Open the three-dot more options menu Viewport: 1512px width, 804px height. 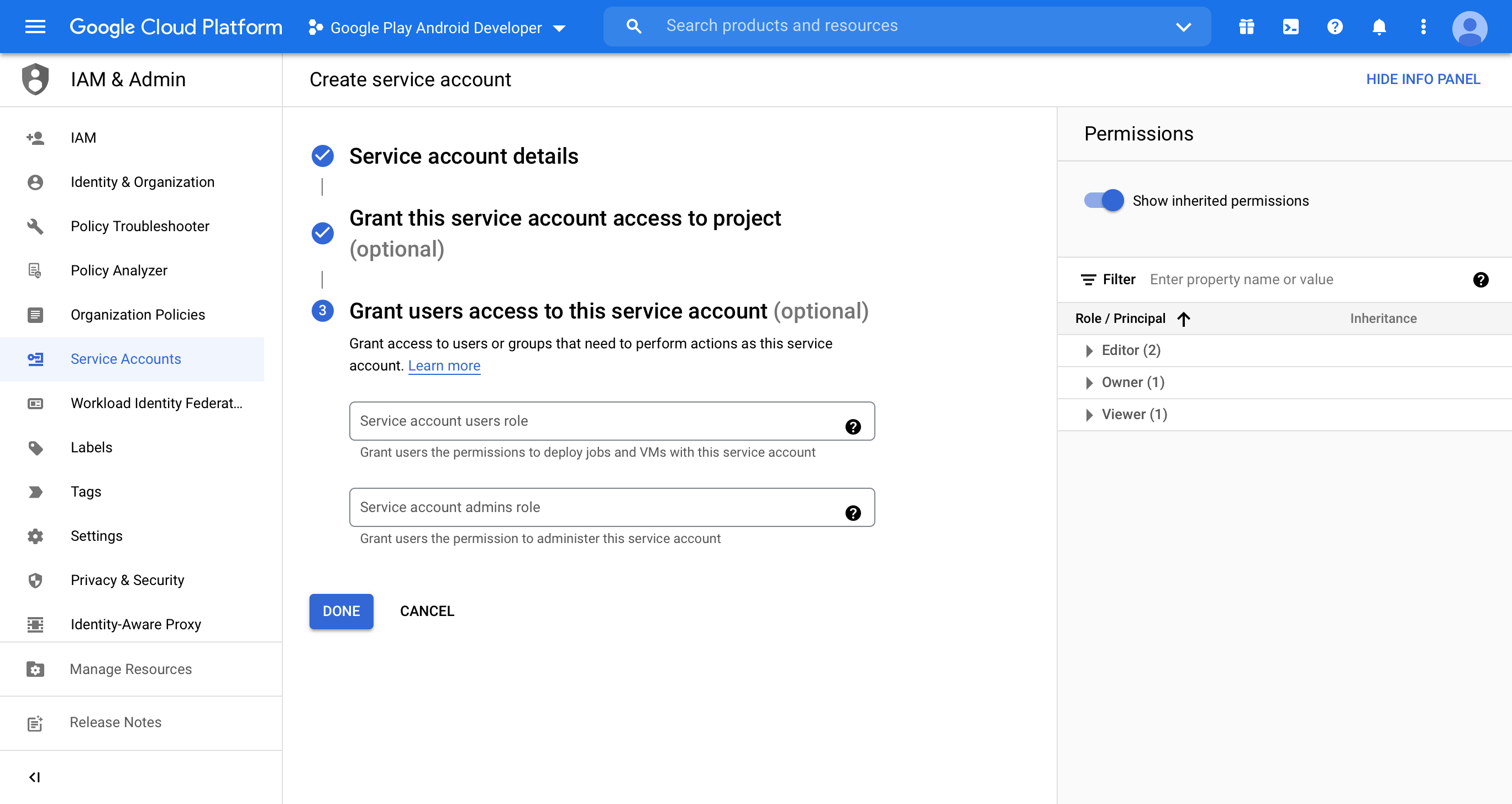1423,27
